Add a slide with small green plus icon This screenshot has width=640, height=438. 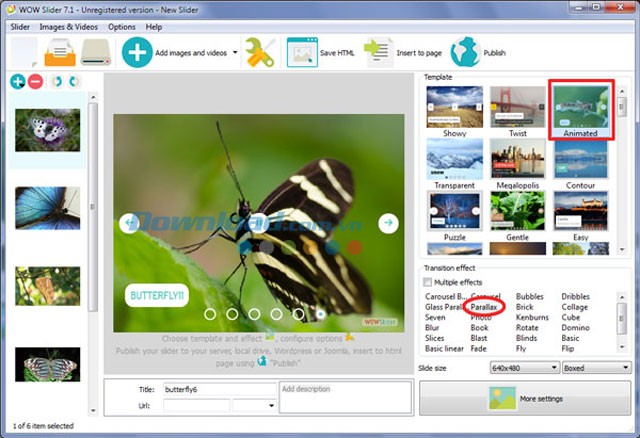18,82
